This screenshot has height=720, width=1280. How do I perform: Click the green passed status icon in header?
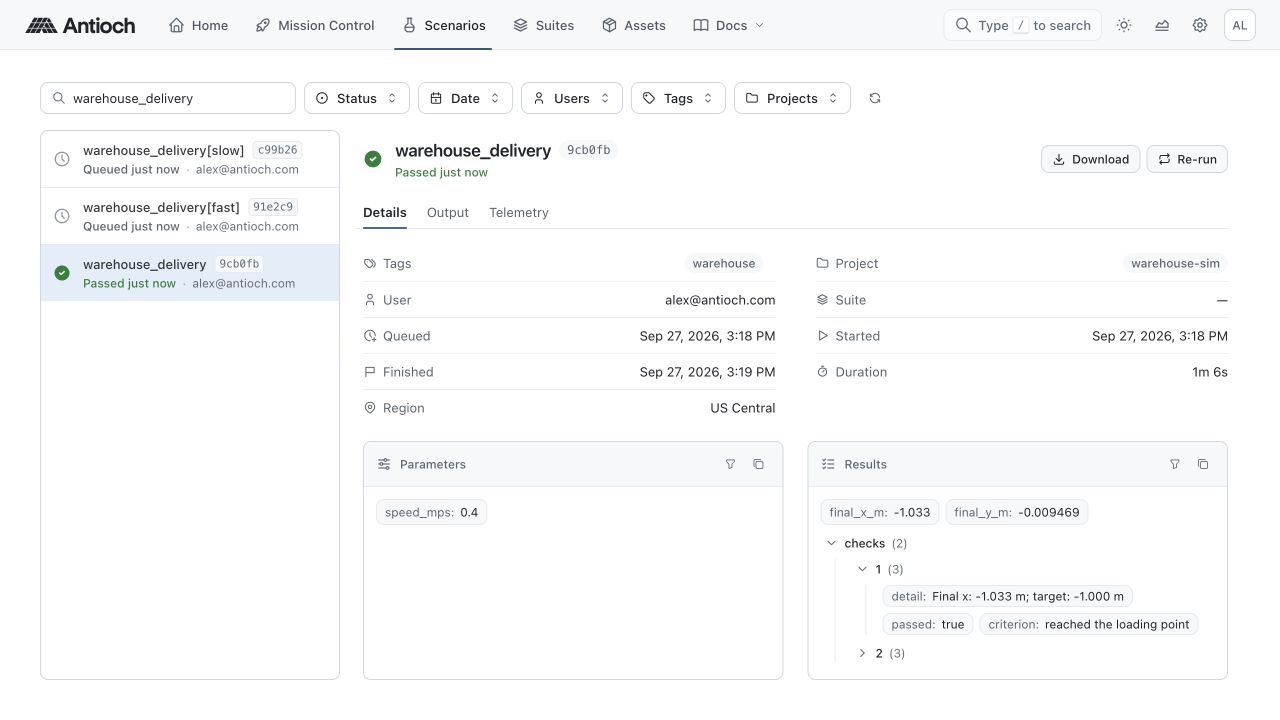373,159
